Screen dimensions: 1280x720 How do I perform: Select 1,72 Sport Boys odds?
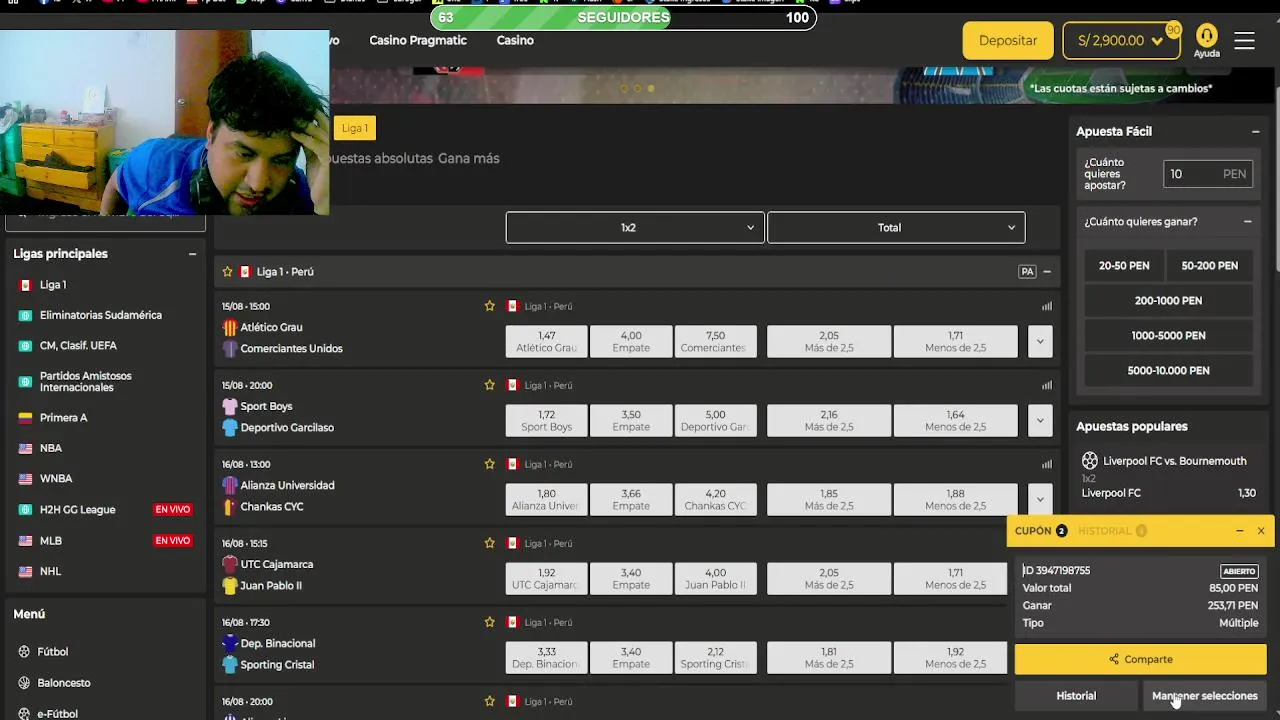click(546, 420)
